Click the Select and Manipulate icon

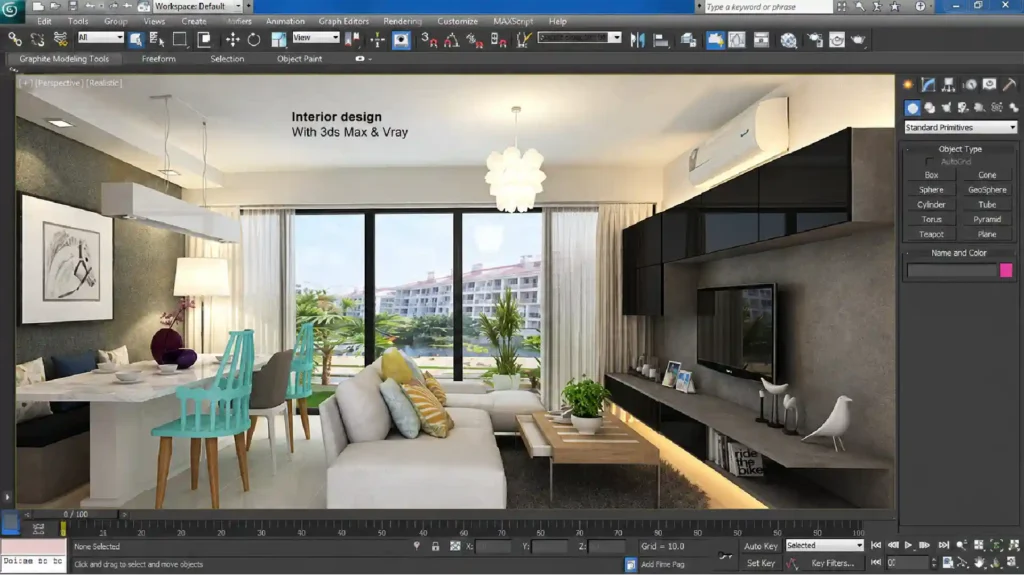tap(377, 40)
